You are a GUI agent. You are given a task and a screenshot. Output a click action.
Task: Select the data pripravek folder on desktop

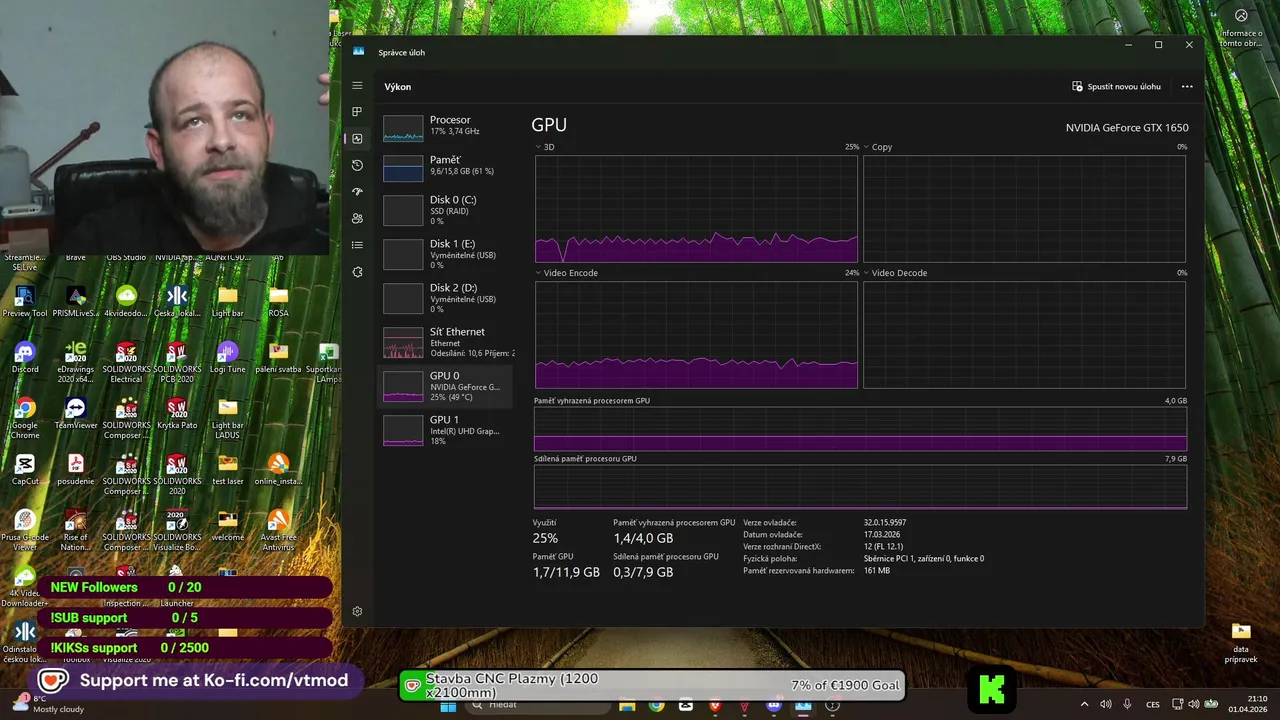click(x=1241, y=645)
